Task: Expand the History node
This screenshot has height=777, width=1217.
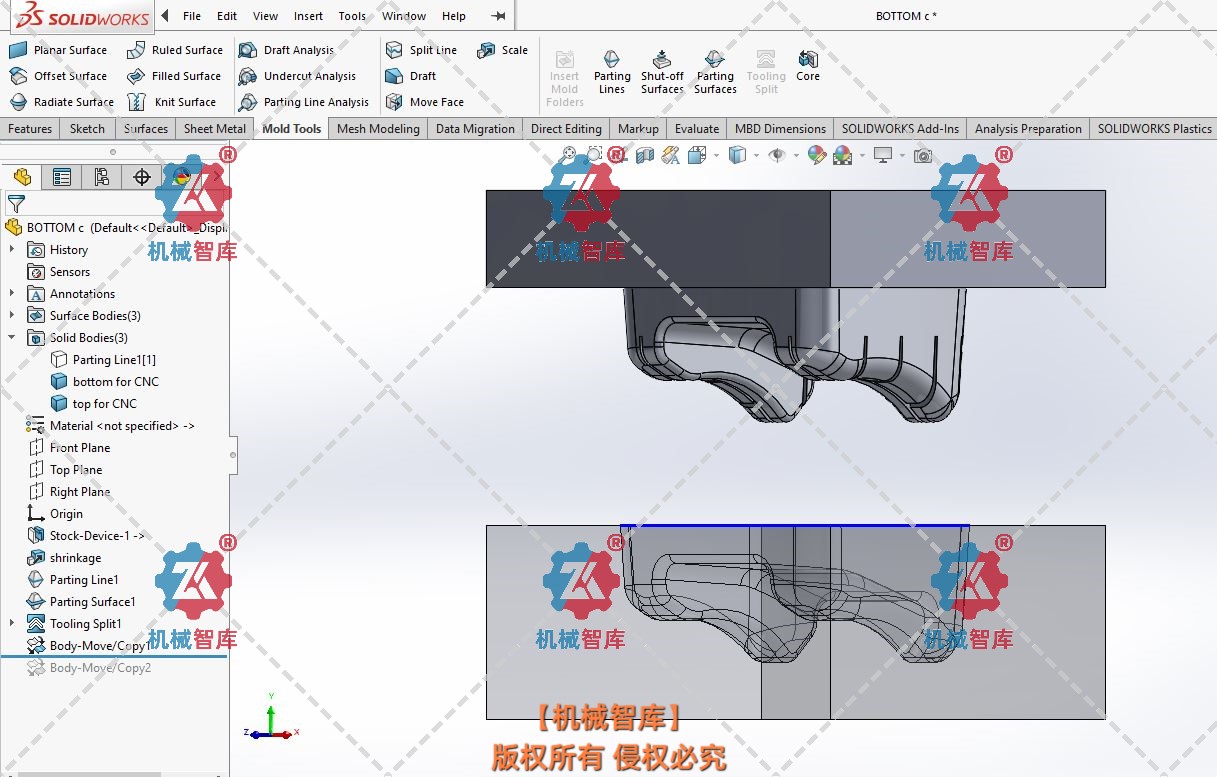Action: (12, 250)
